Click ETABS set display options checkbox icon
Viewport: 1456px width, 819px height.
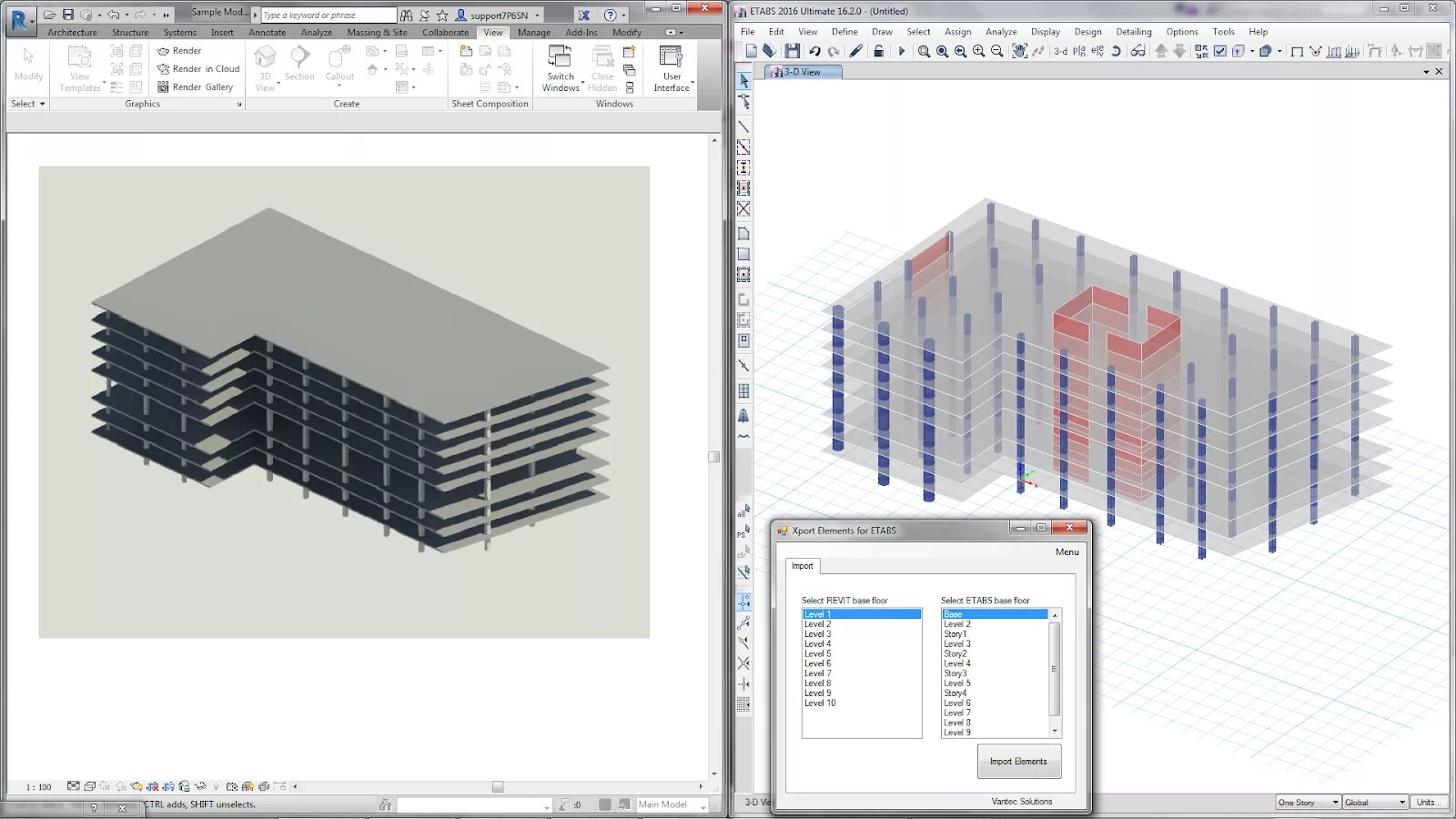[1220, 51]
